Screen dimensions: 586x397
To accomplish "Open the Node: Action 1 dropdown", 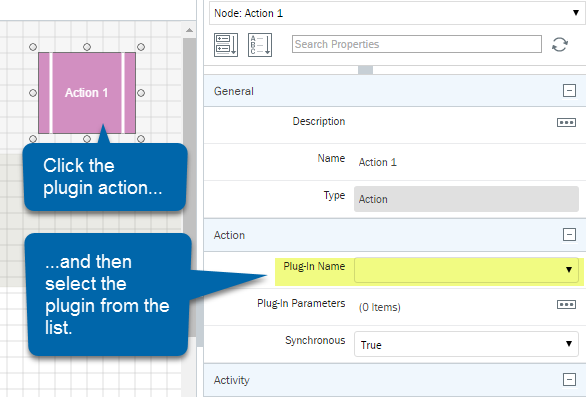I will point(397,13).
